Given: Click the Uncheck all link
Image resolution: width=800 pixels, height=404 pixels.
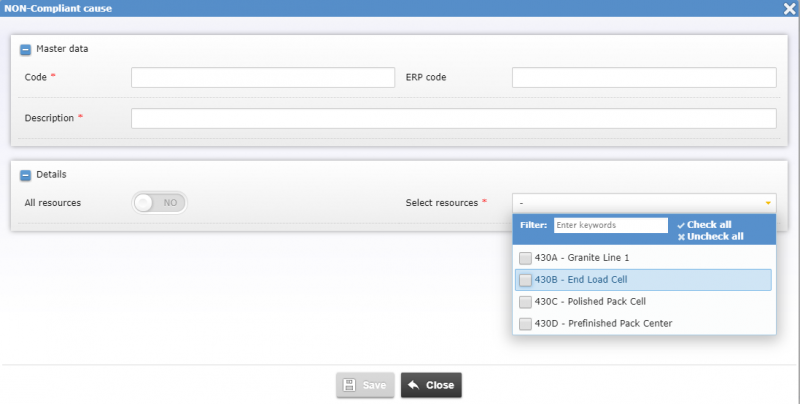Looking at the screenshot, I should (x=714, y=237).
